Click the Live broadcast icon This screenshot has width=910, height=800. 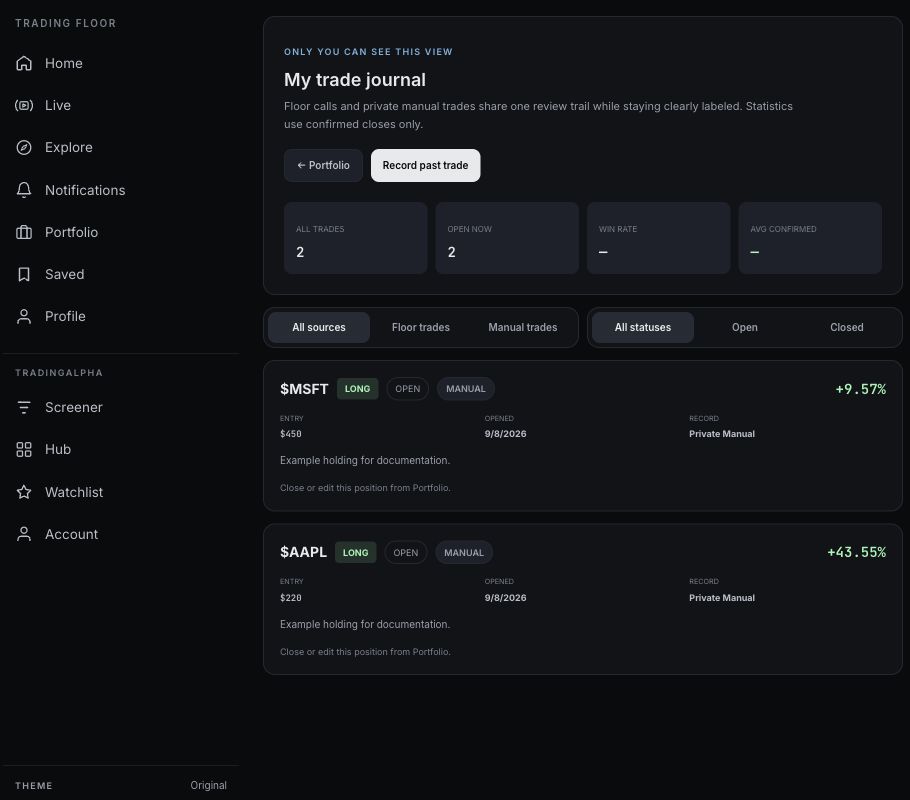(24, 105)
